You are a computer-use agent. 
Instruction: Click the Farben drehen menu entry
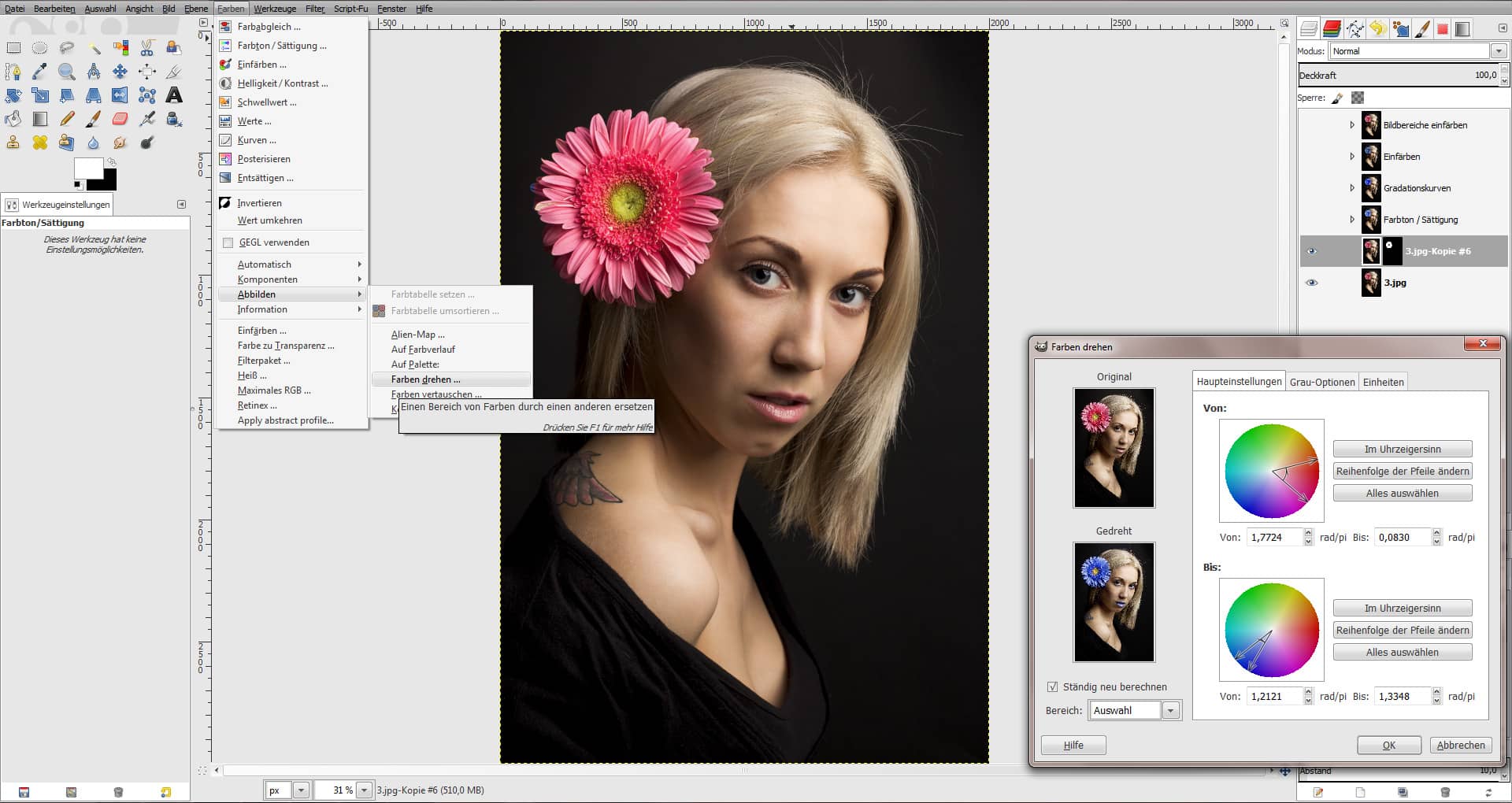pos(425,379)
